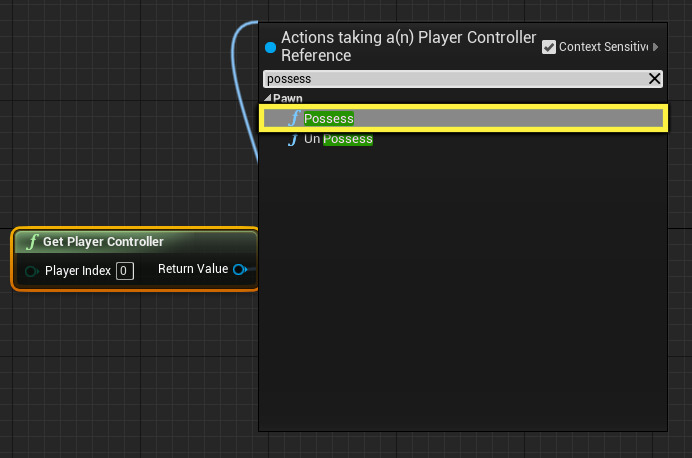Select the Get Player Controller node title

coord(103,241)
